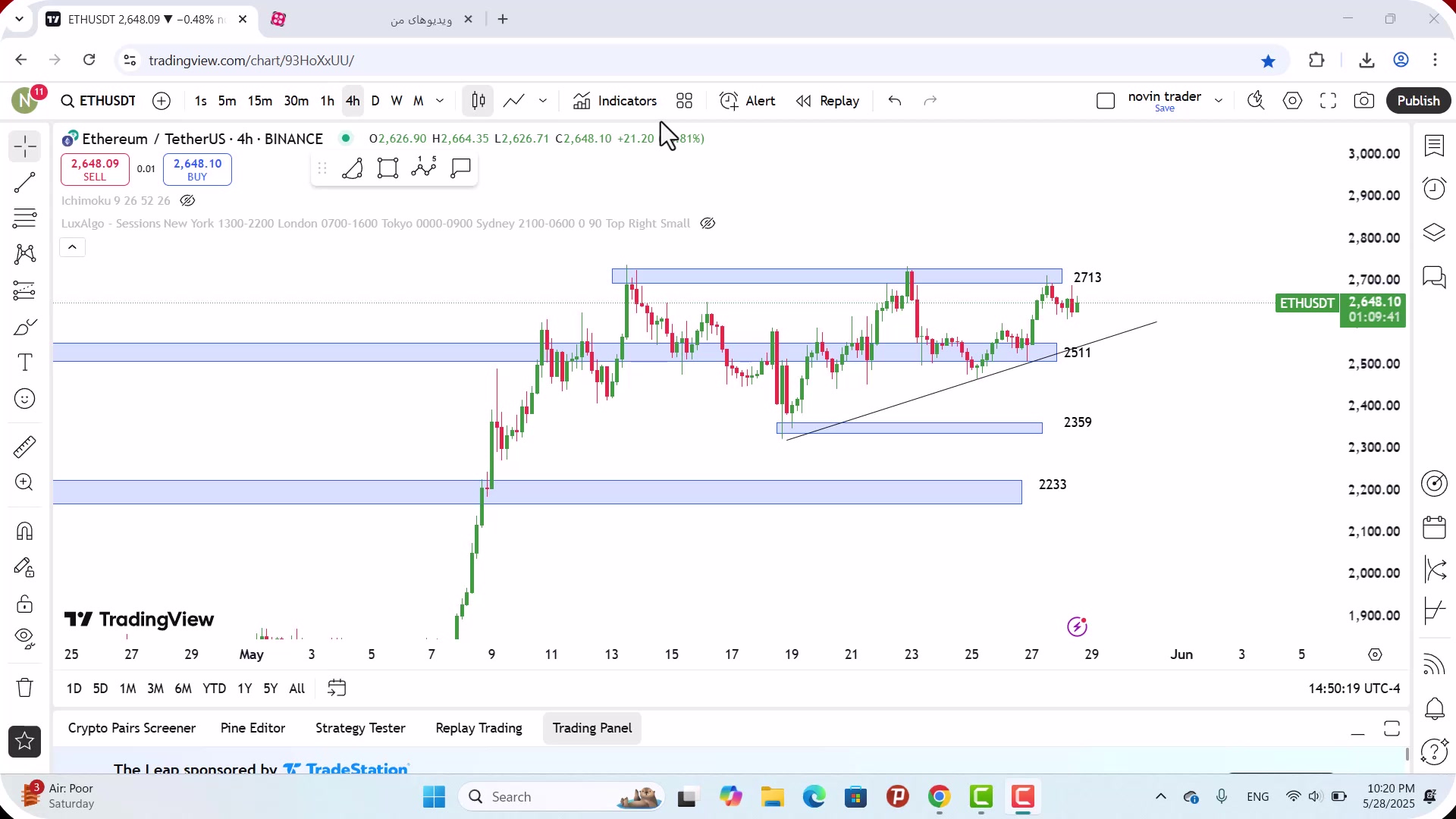This screenshot has height=819, width=1456.
Task: Take a chart snapshot with camera icon
Action: tap(1363, 101)
